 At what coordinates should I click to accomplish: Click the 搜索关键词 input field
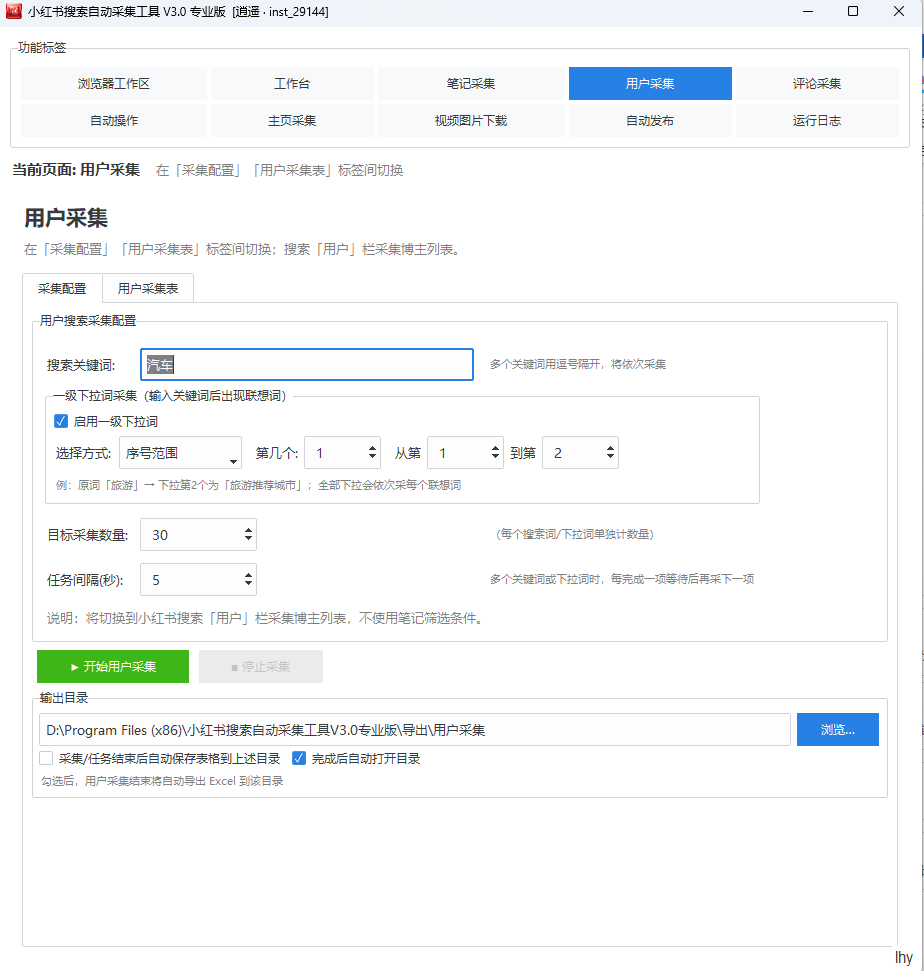(x=307, y=365)
